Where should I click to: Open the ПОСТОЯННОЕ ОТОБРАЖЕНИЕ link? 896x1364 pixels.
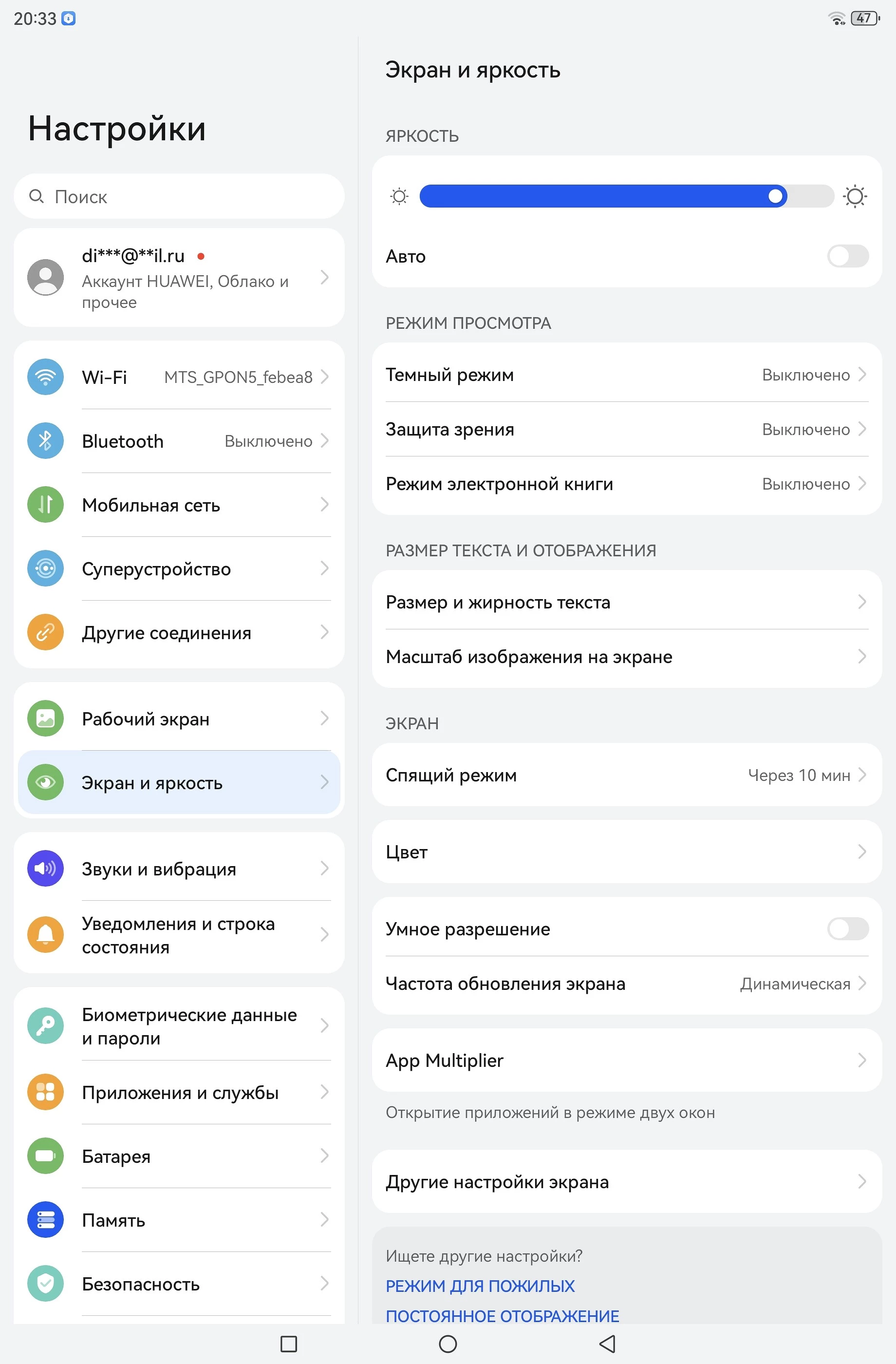[503, 1316]
